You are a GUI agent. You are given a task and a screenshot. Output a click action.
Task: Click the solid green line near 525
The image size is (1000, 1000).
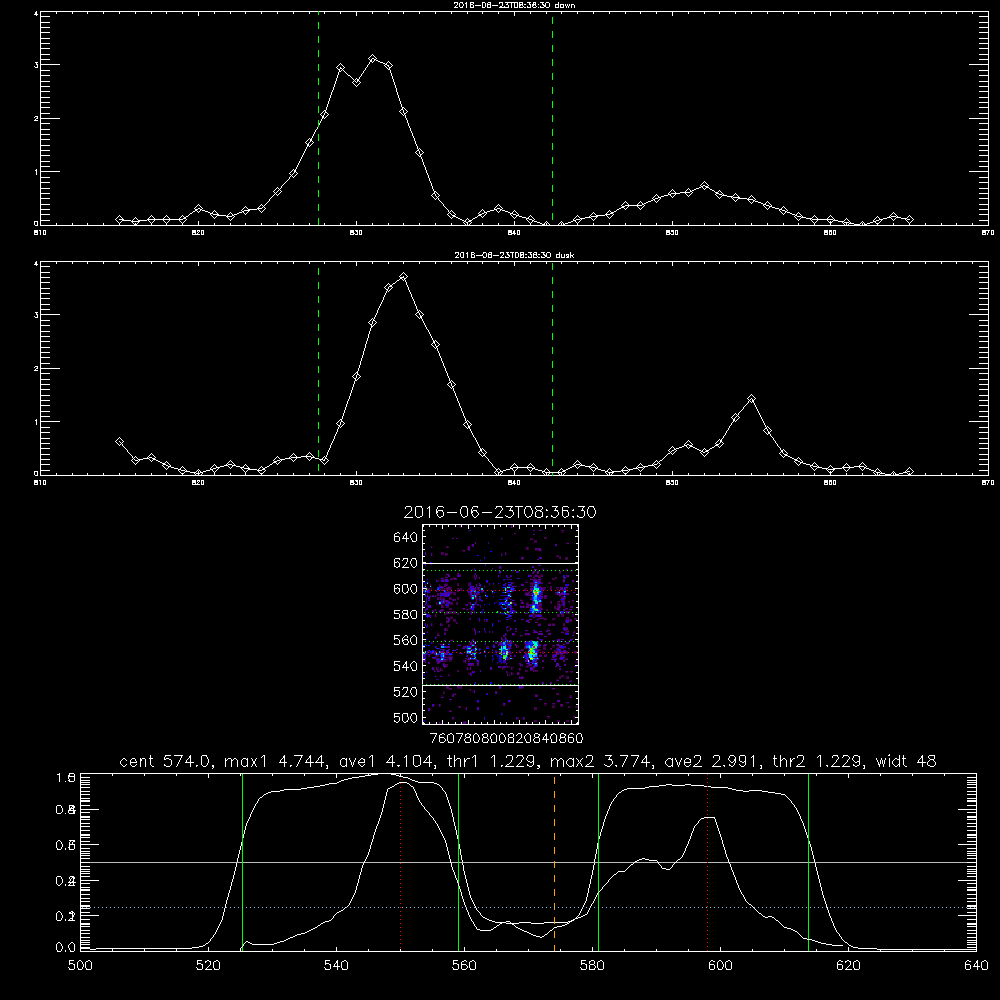click(x=242, y=862)
